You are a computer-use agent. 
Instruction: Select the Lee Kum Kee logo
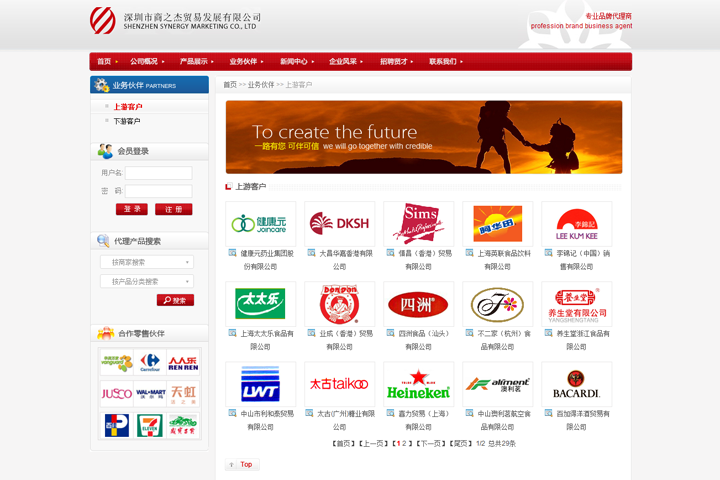click(576, 224)
